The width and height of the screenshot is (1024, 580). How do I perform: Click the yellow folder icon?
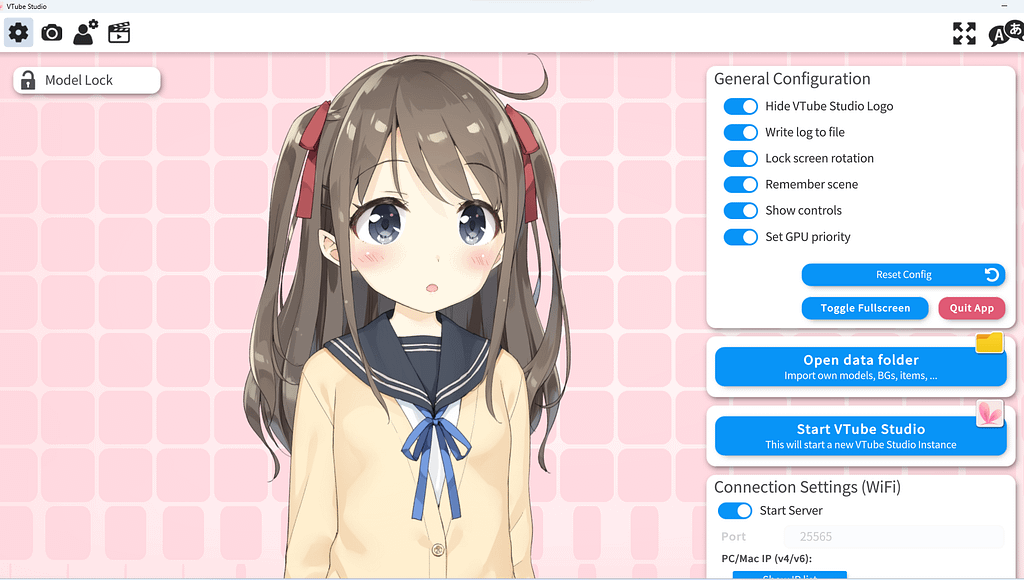[x=989, y=343]
